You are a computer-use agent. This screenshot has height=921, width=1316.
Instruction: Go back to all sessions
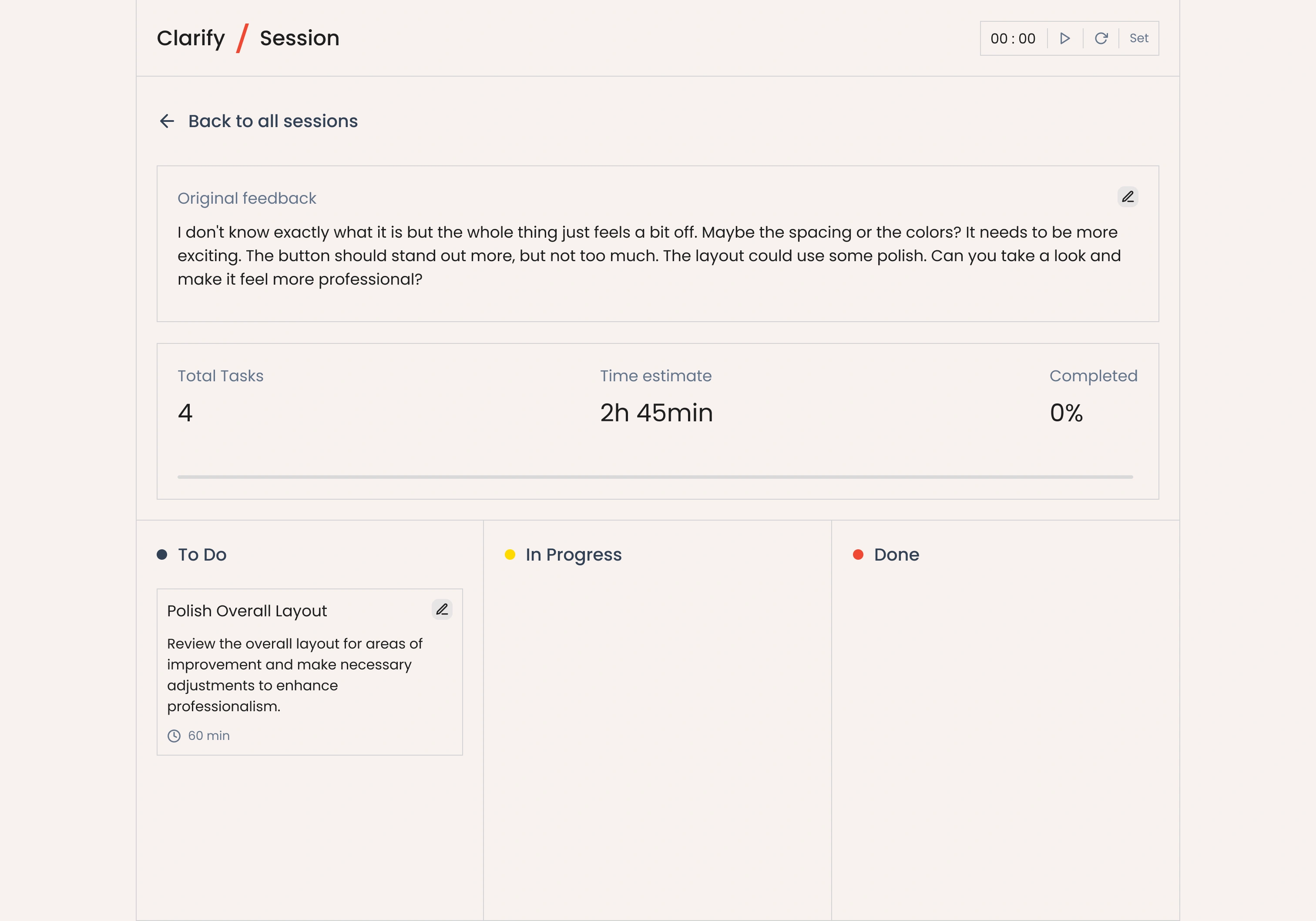click(273, 121)
